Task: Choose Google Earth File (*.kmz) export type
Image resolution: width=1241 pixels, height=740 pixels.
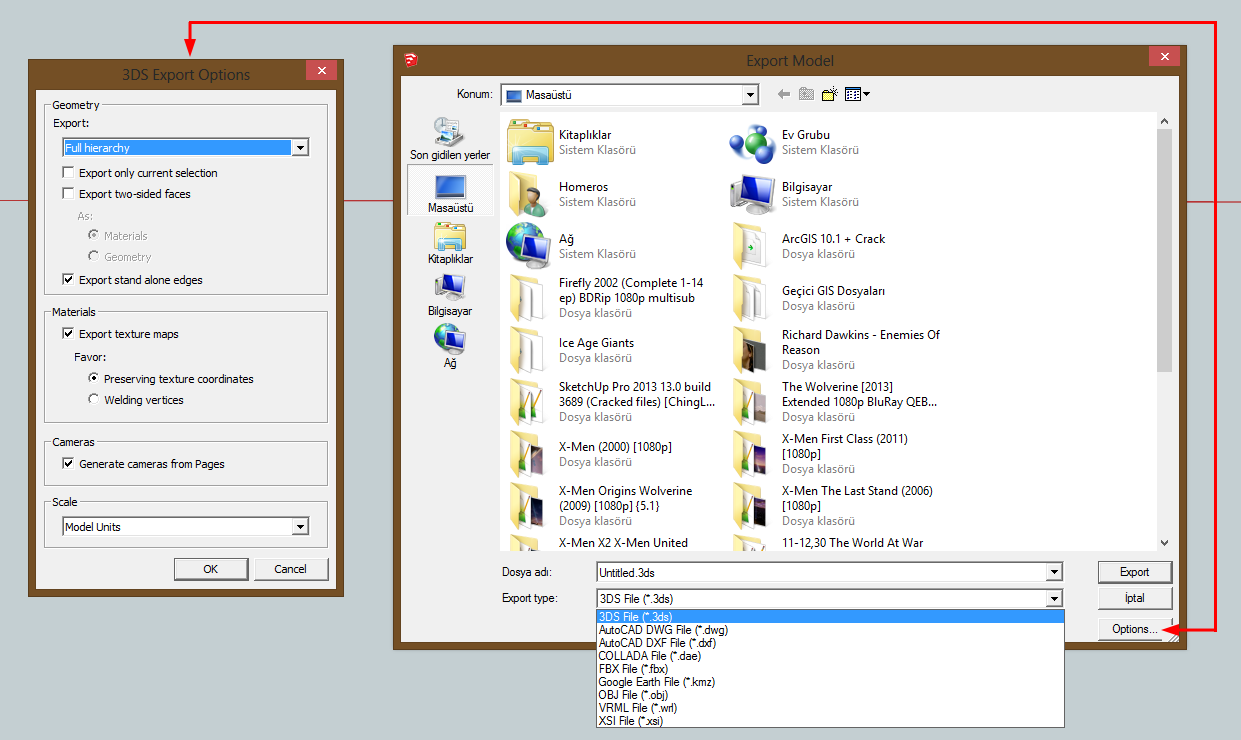Action: (x=830, y=682)
